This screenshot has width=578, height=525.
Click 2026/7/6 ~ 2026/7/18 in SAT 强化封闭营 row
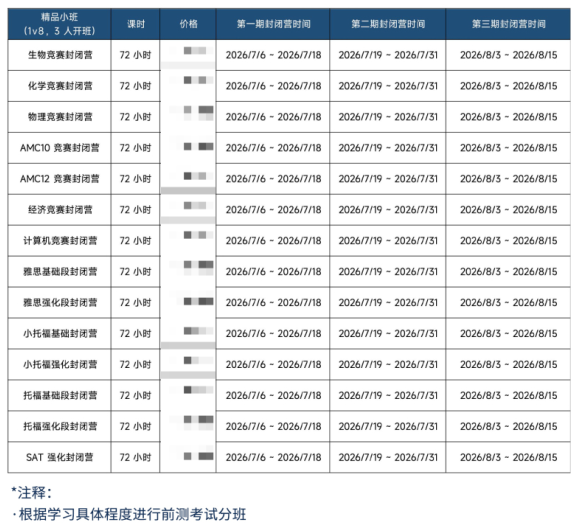click(273, 458)
